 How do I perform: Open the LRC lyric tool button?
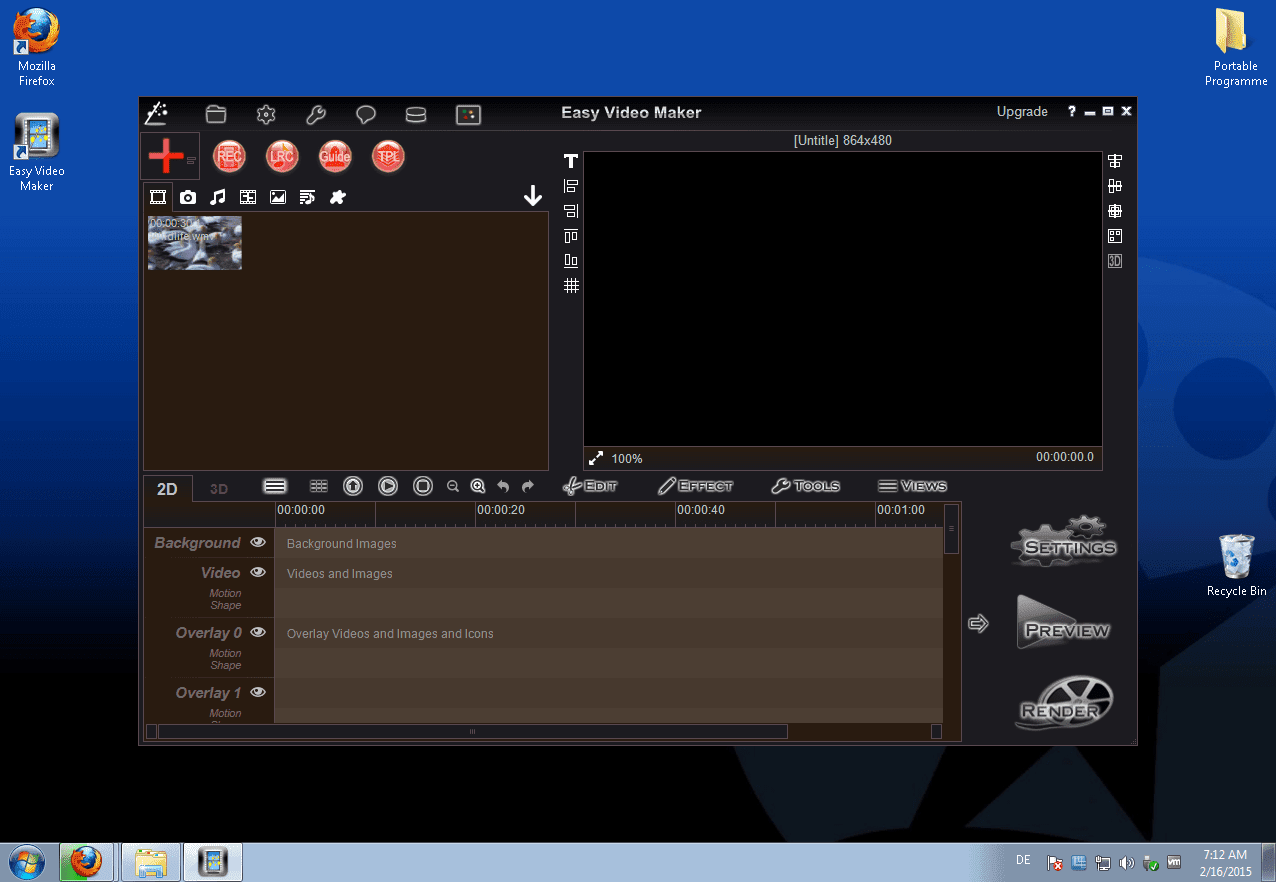tap(282, 156)
